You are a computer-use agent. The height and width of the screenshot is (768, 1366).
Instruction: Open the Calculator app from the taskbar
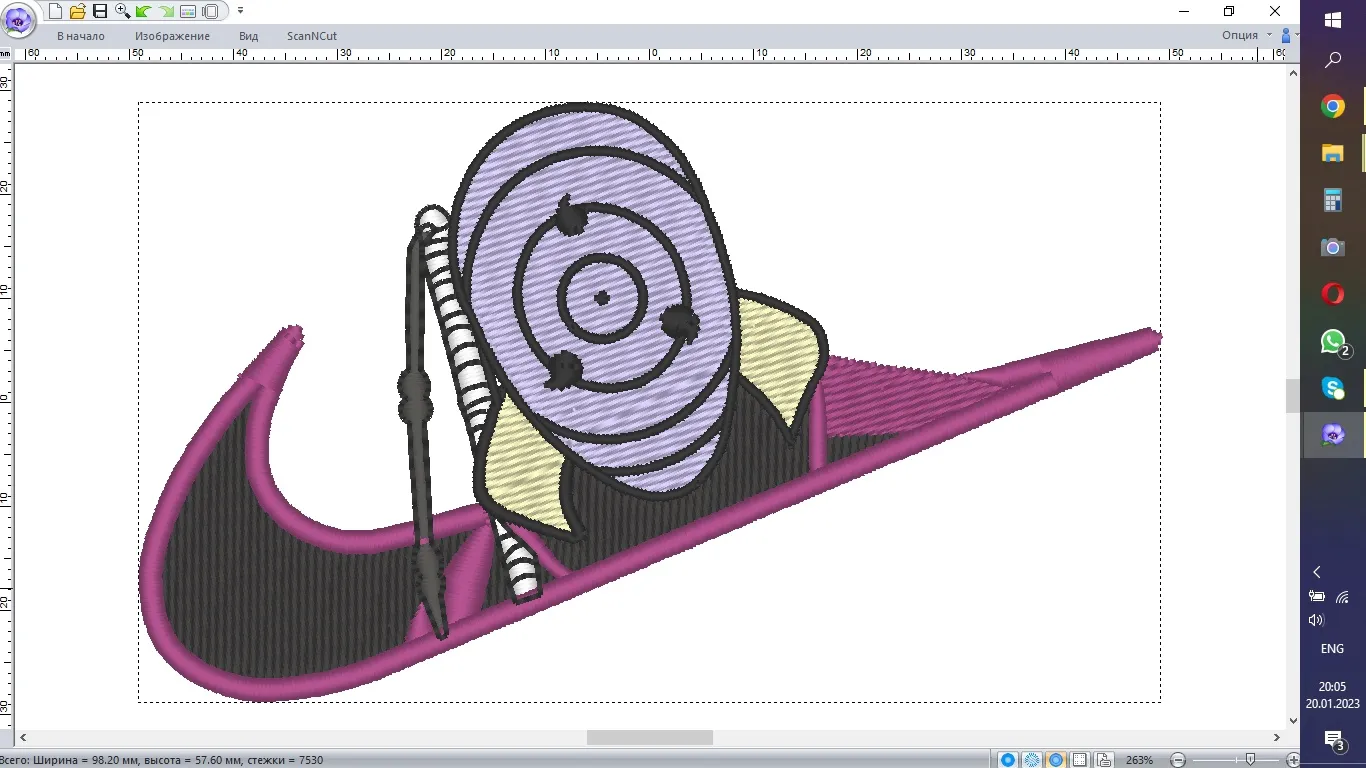1333,200
